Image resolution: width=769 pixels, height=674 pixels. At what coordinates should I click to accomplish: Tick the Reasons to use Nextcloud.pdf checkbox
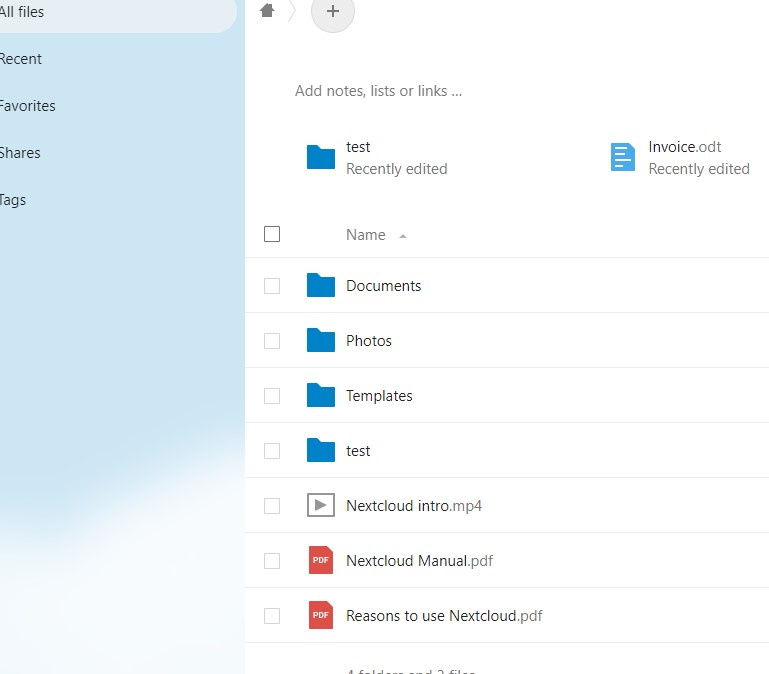[272, 615]
